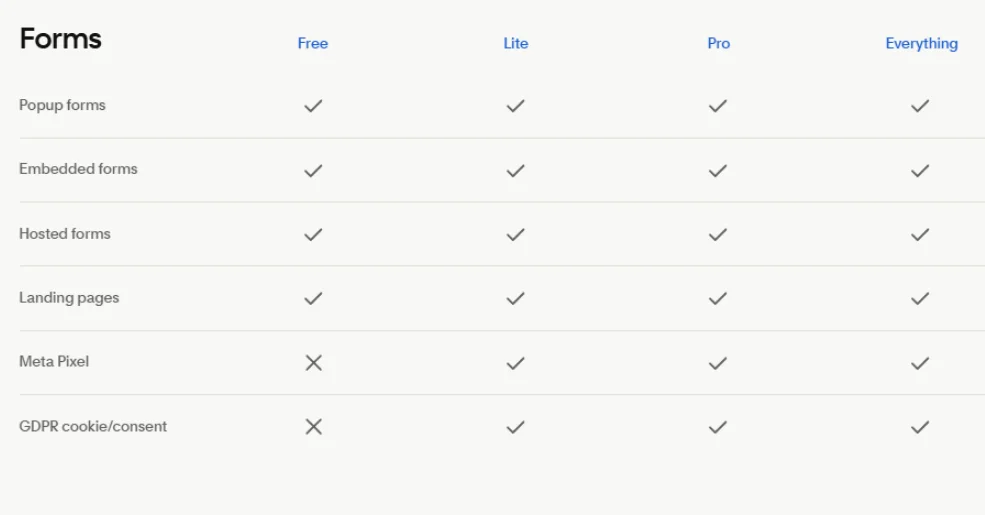Image resolution: width=985 pixels, height=515 pixels.
Task: Click the Popup forms row label
Action: point(62,105)
